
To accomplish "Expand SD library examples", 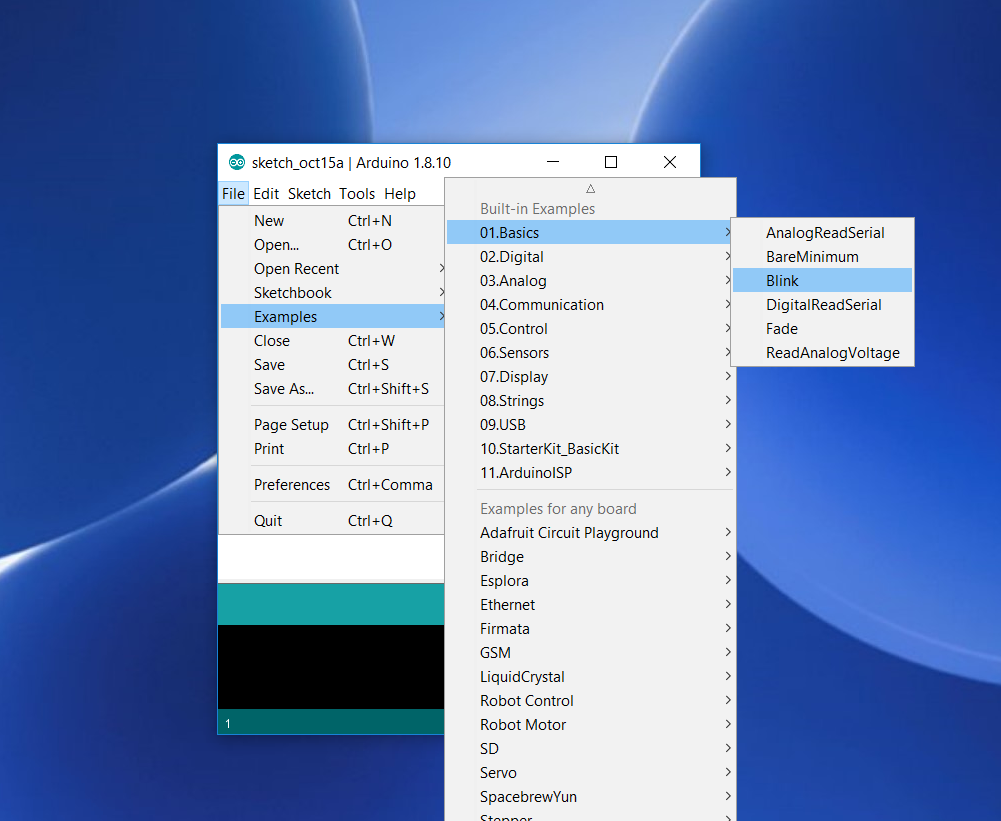I will [x=590, y=749].
